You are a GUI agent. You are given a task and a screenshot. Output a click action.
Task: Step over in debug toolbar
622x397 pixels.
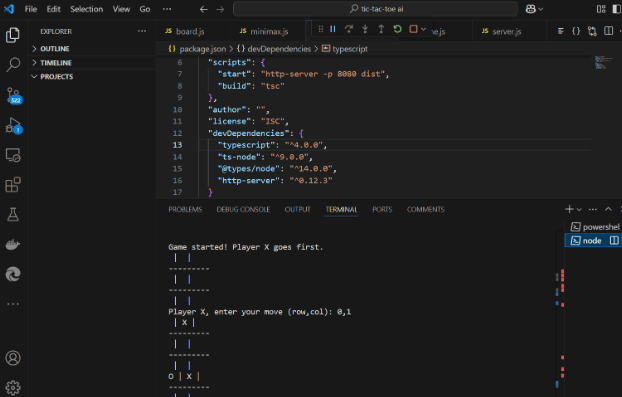pos(349,29)
